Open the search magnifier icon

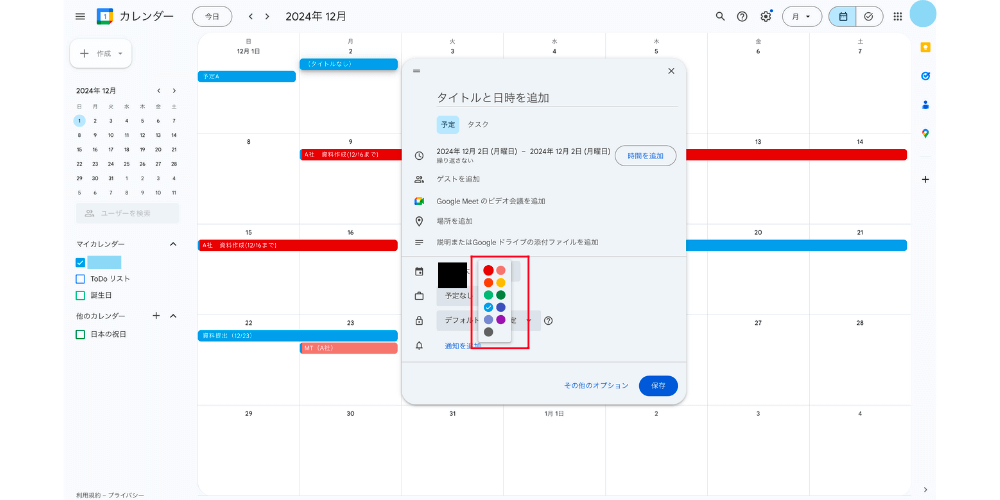tap(720, 17)
